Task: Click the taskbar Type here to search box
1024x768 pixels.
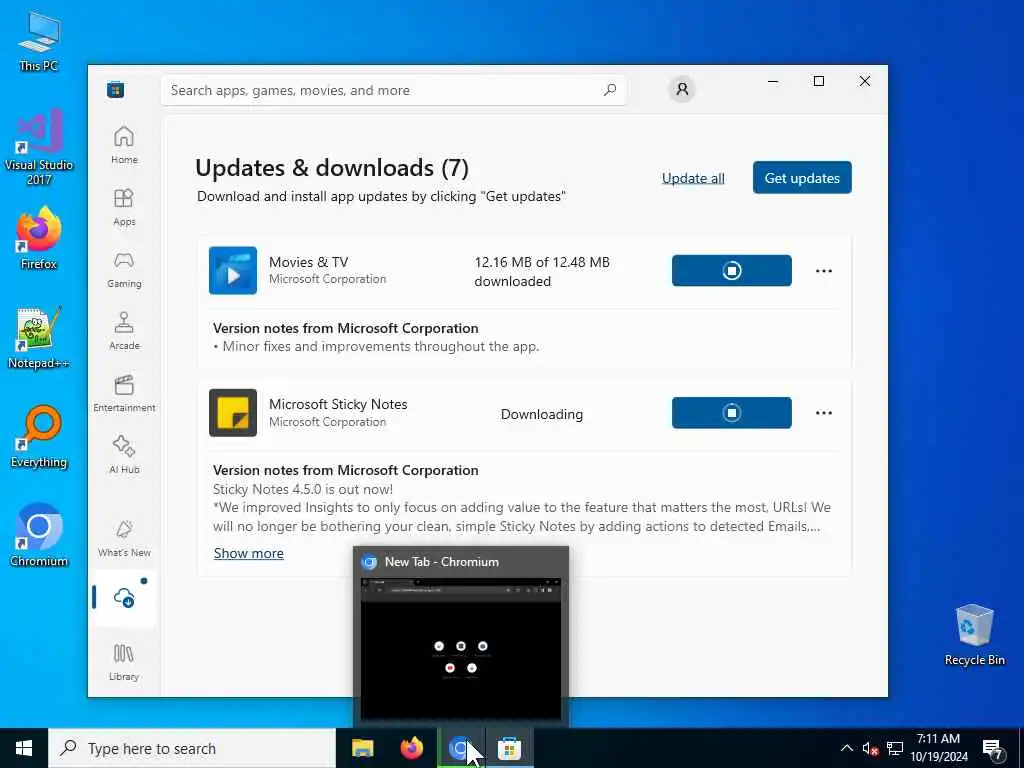Action: [x=192, y=748]
